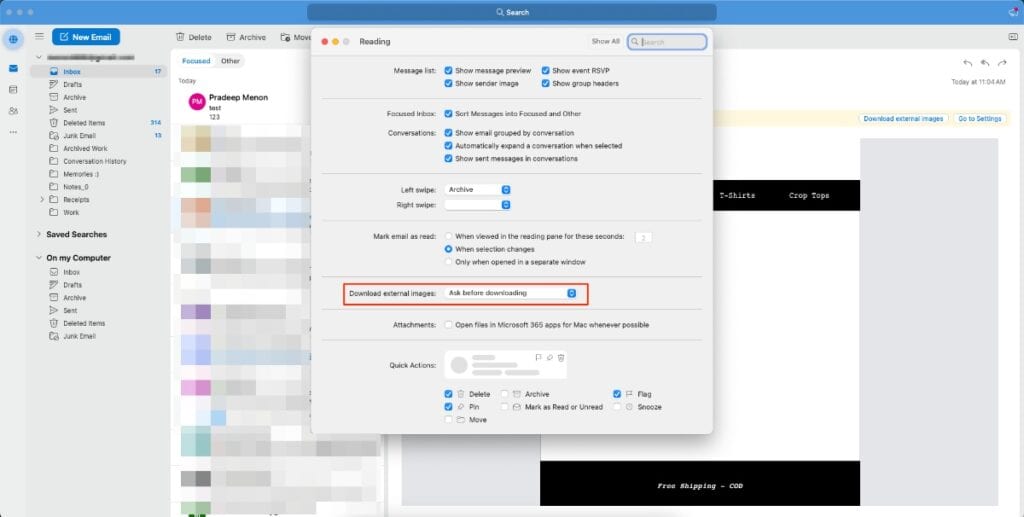Select When selection changes radio option
The width and height of the screenshot is (1024, 517).
pyautogui.click(x=448, y=249)
